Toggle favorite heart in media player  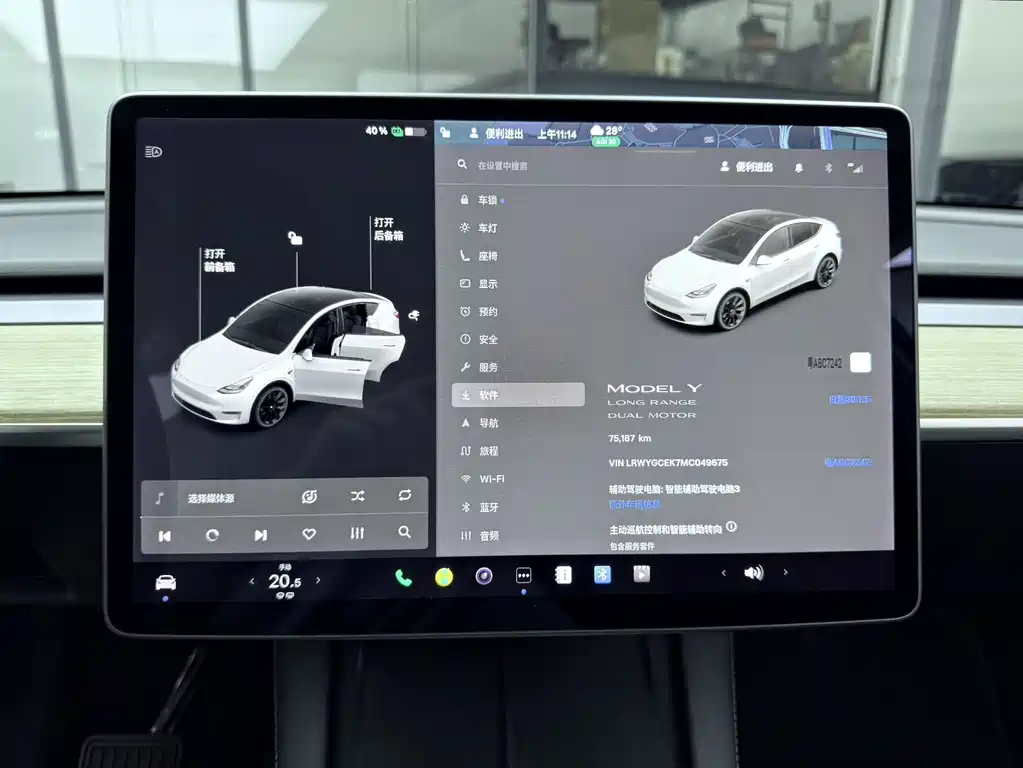(309, 534)
